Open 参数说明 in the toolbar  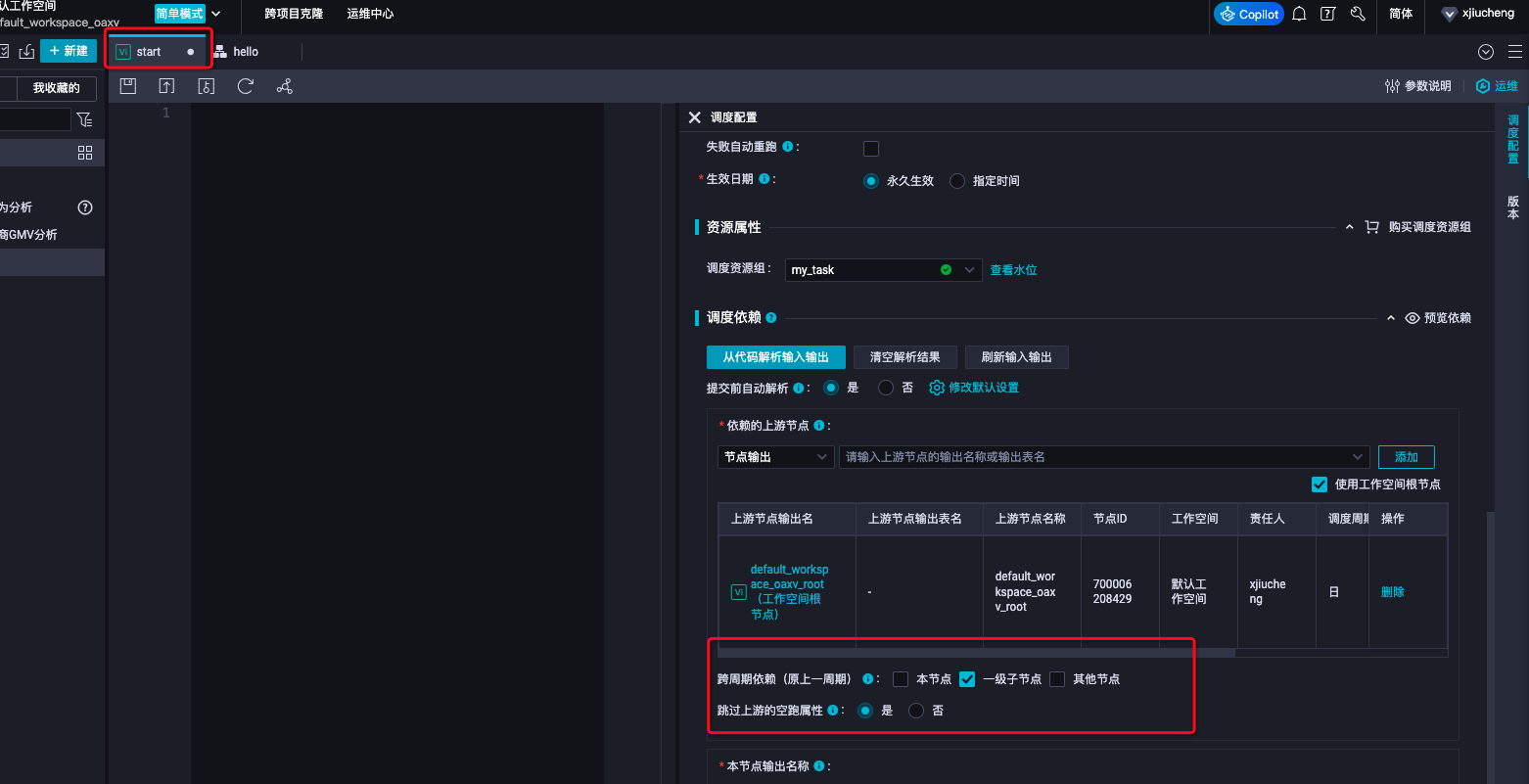1417,86
